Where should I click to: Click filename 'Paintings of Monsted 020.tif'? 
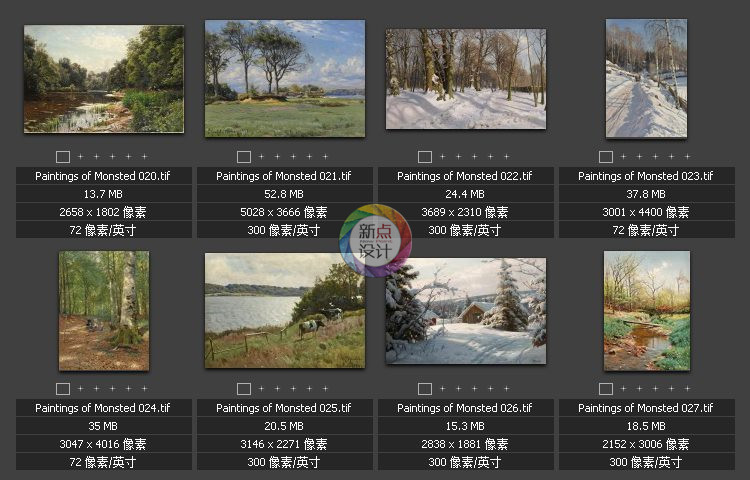[103, 176]
